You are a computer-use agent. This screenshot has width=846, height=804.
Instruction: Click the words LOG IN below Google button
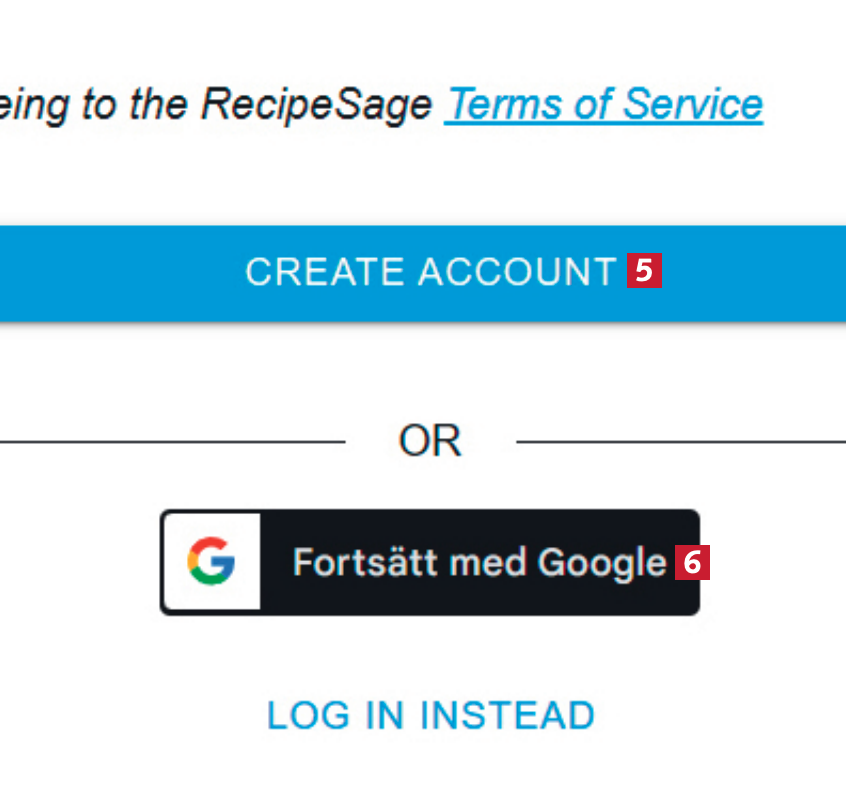click(335, 715)
